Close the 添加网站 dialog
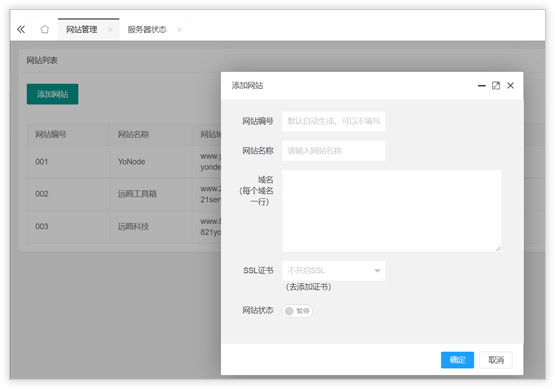555x389 pixels. (x=510, y=86)
